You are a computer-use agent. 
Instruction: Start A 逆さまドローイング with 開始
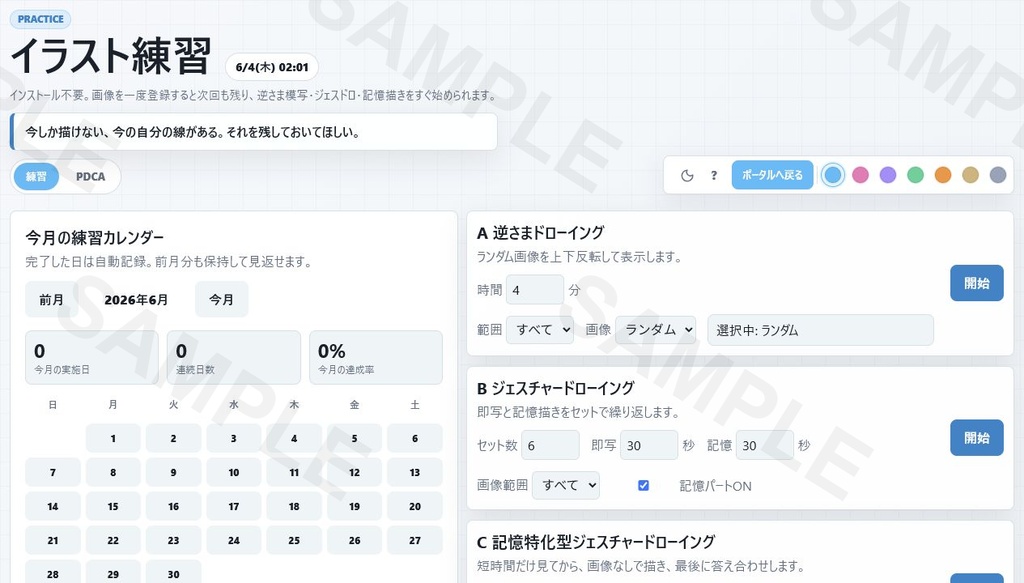point(976,283)
